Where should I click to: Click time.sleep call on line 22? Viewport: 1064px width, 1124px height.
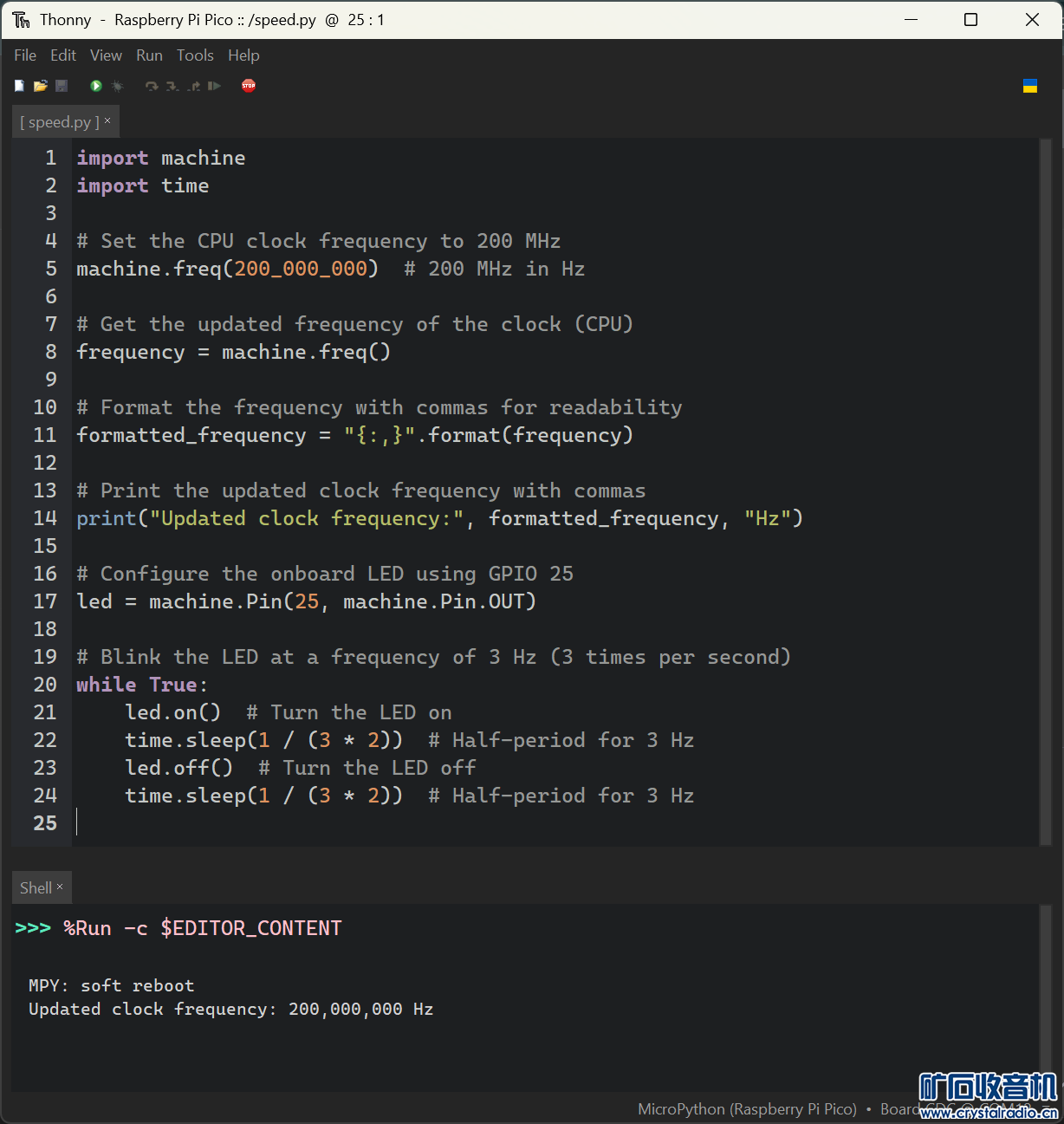(x=264, y=740)
